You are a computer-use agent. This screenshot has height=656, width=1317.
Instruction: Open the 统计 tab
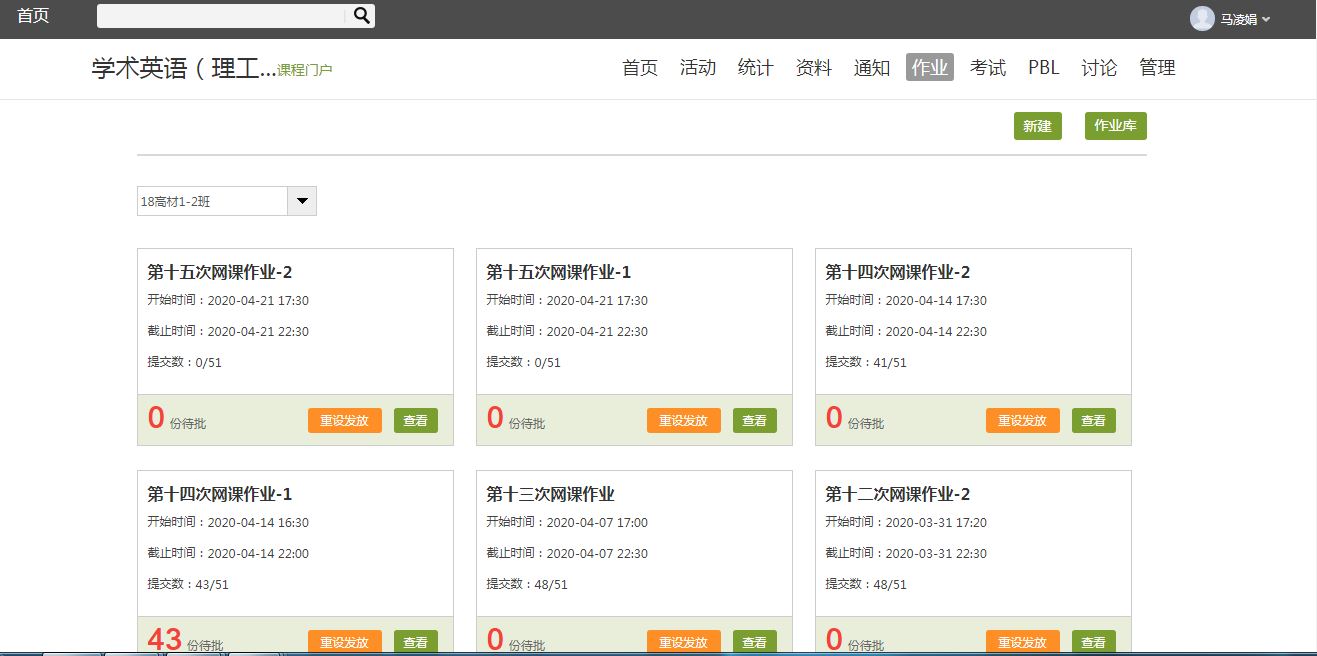point(756,67)
